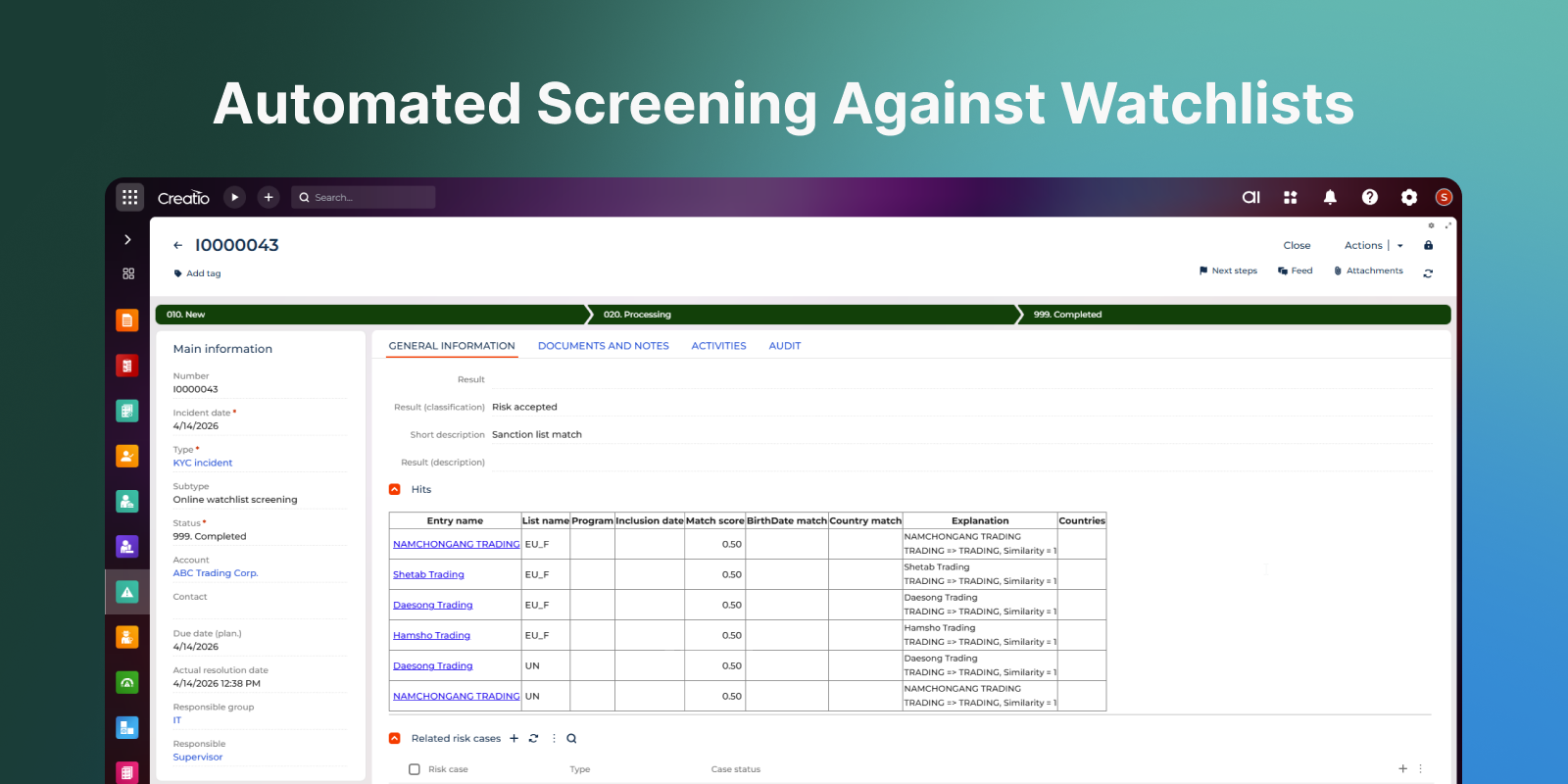The width and height of the screenshot is (1568, 784).
Task: Open the Actions dropdown arrow
Action: point(1400,246)
